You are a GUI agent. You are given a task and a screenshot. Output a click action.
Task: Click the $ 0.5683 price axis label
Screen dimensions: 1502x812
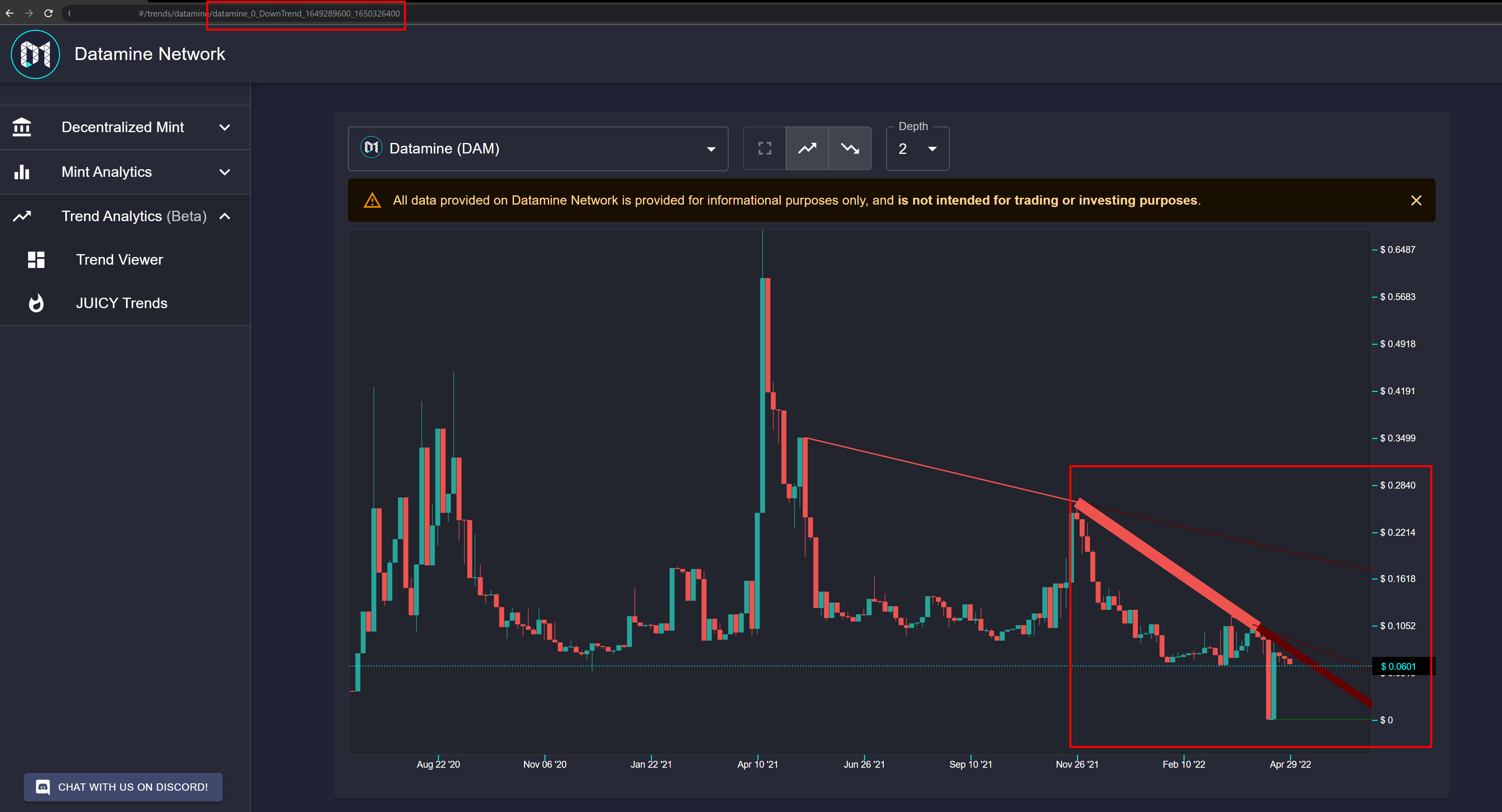[x=1398, y=297]
